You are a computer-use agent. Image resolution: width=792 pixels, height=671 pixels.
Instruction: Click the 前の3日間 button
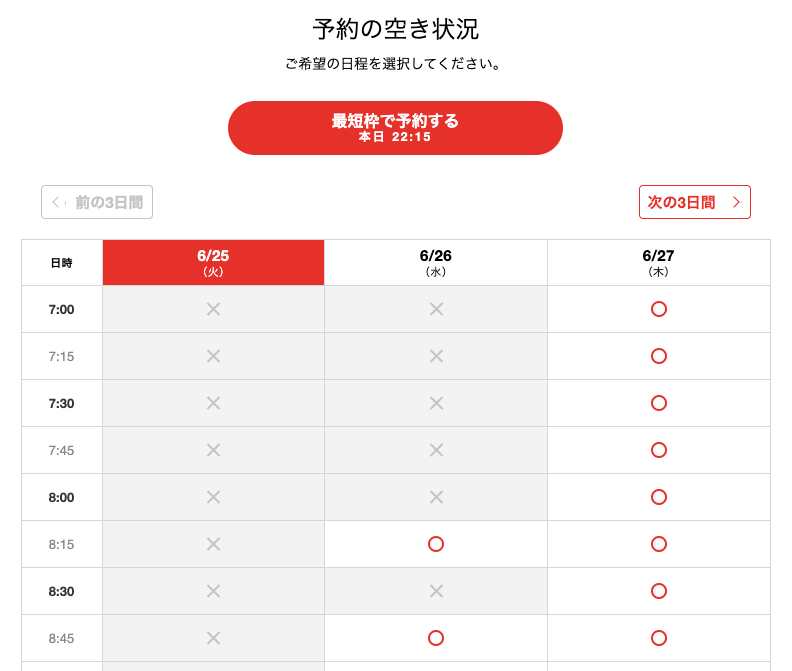97,202
